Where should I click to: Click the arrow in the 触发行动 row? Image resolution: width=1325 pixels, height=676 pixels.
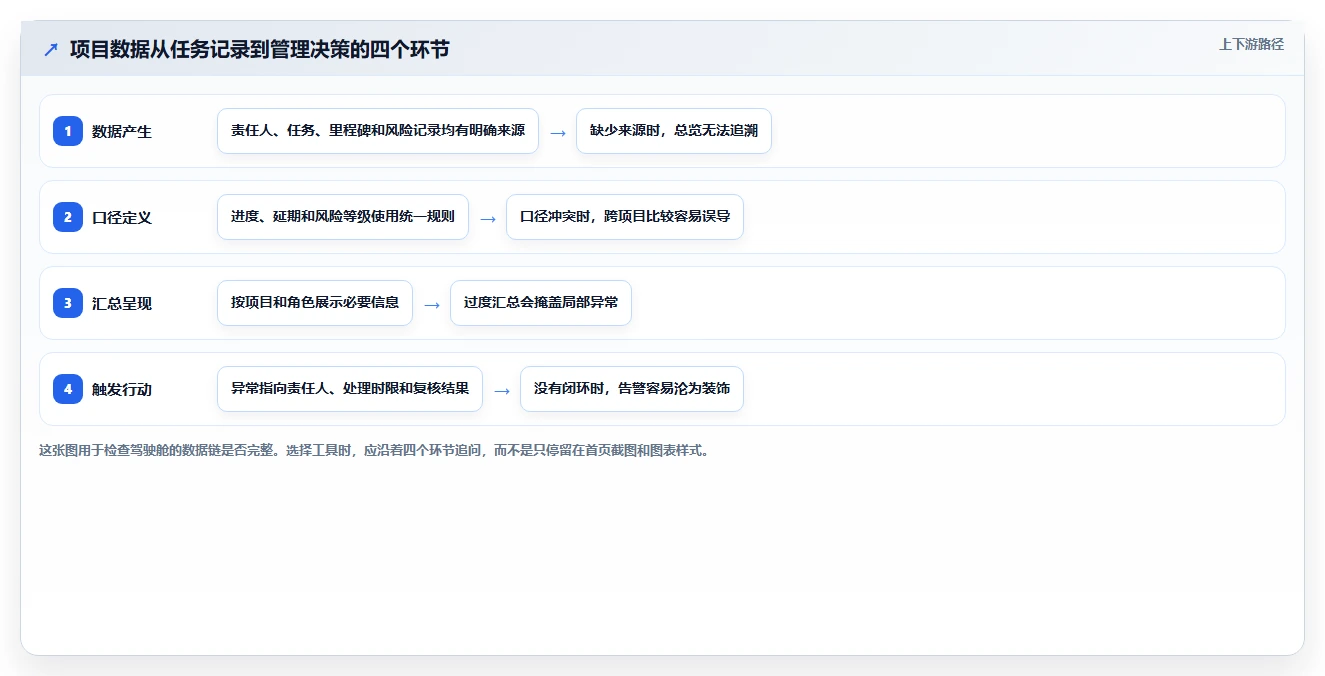coord(502,390)
